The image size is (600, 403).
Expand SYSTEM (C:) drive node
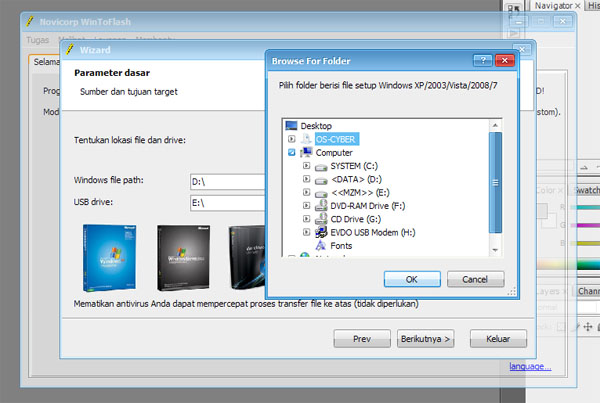click(x=306, y=166)
